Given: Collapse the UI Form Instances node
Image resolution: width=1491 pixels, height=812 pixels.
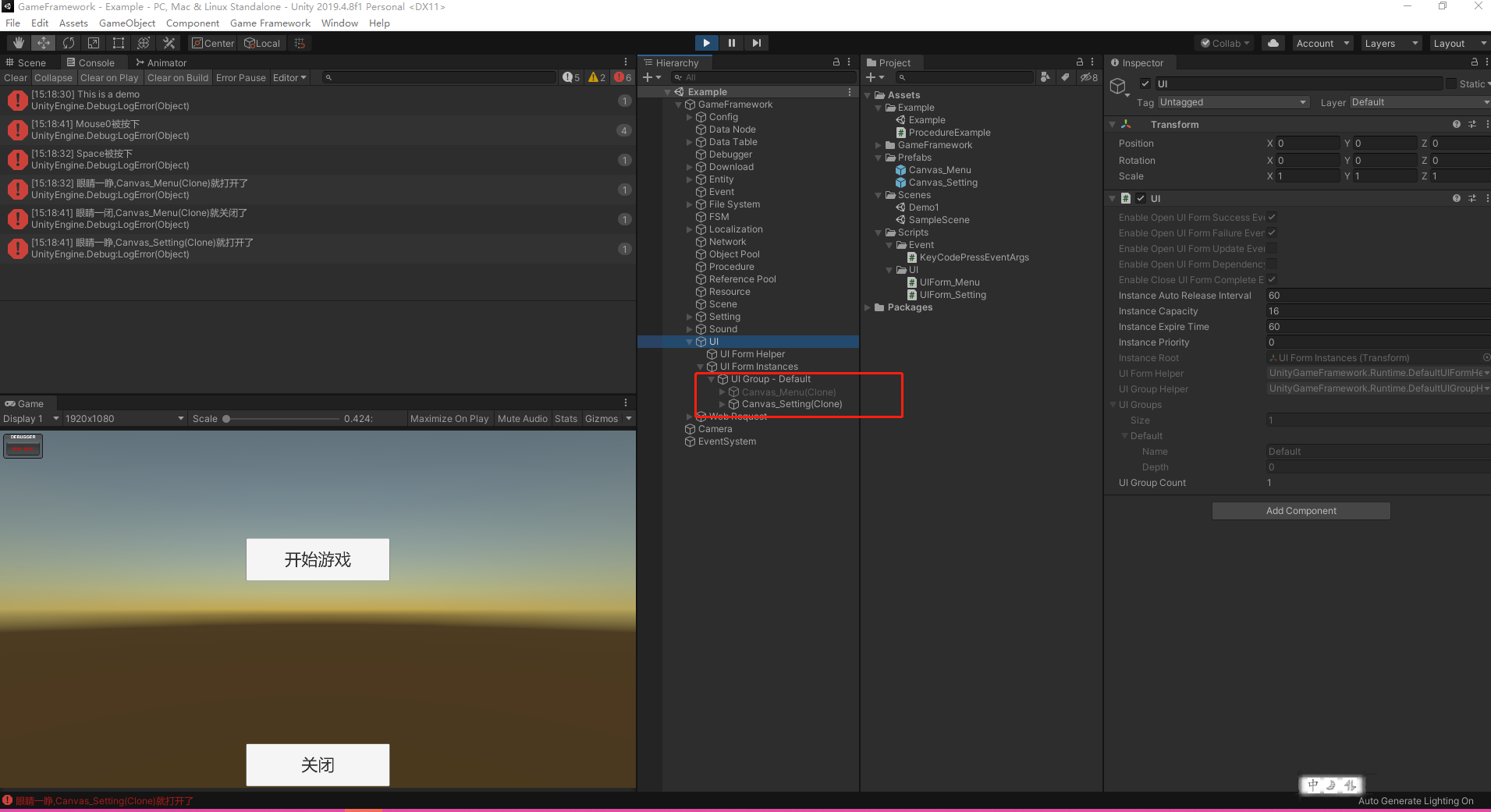Looking at the screenshot, I should [700, 366].
